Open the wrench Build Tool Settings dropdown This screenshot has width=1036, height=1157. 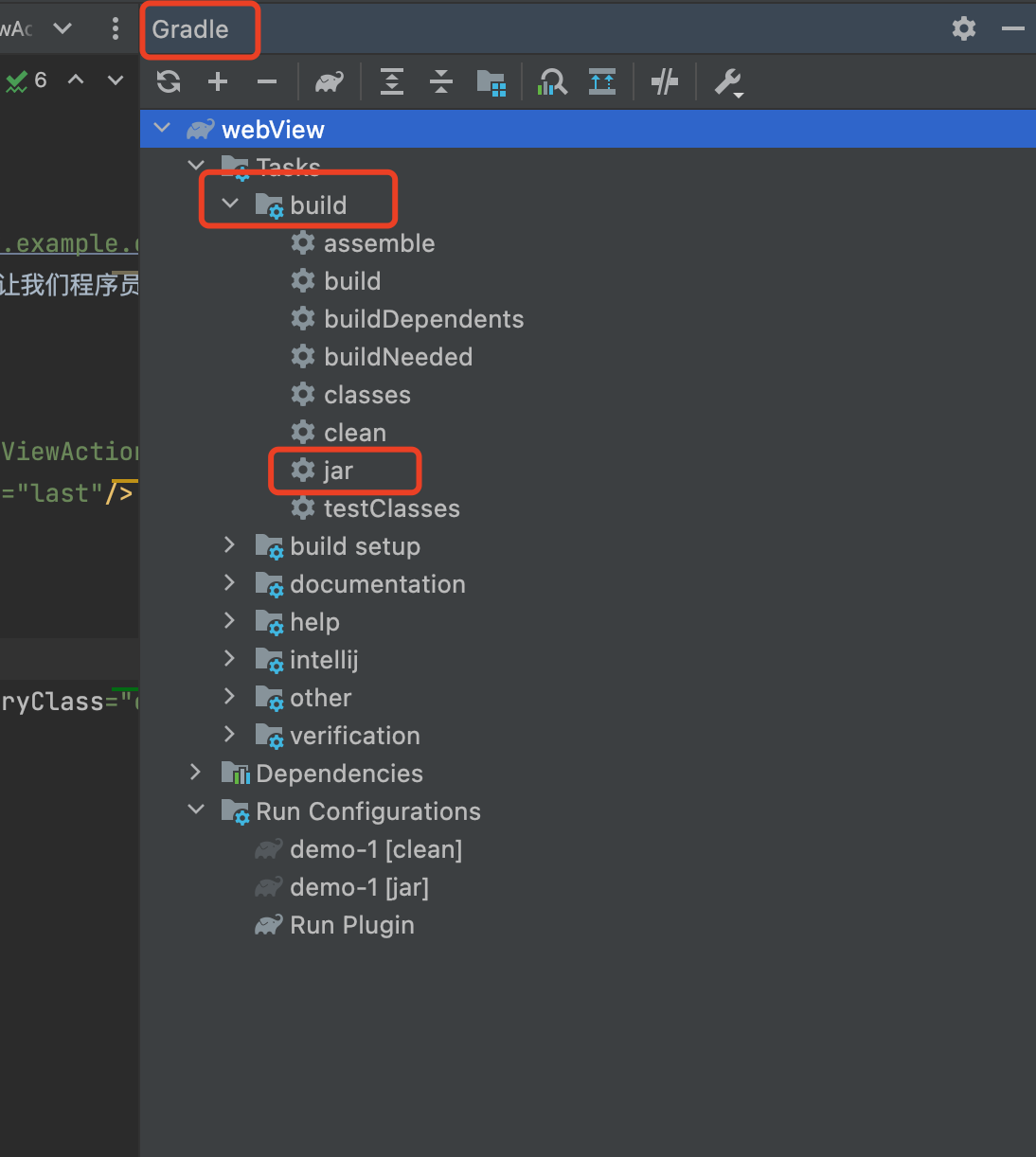click(x=728, y=83)
